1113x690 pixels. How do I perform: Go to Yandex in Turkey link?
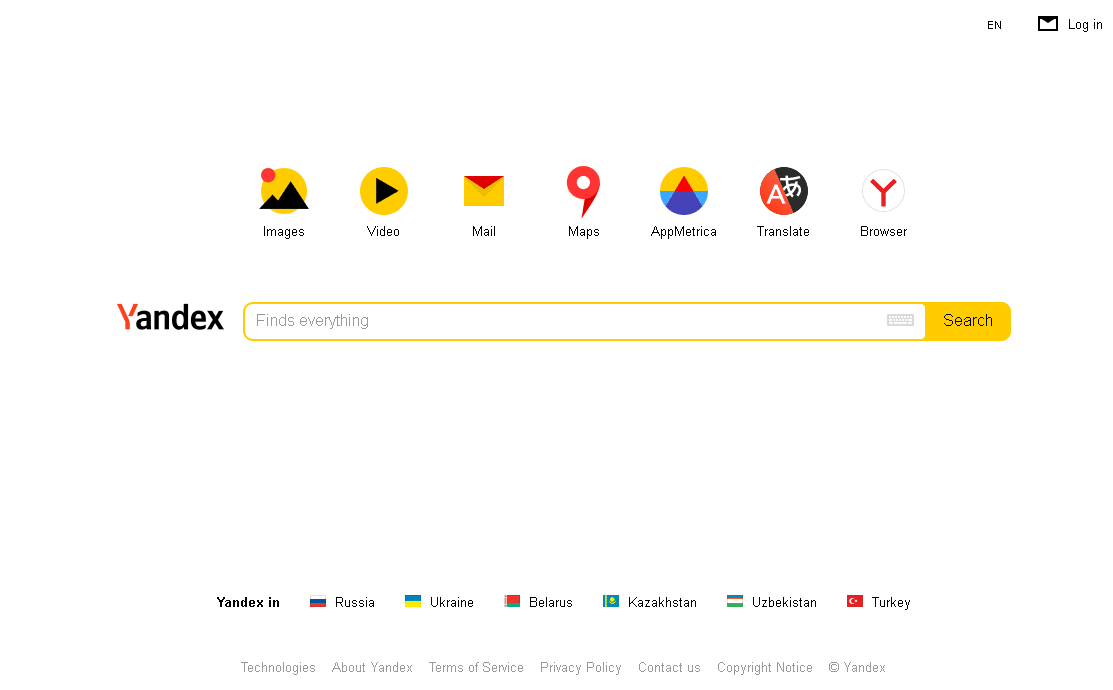click(x=891, y=603)
